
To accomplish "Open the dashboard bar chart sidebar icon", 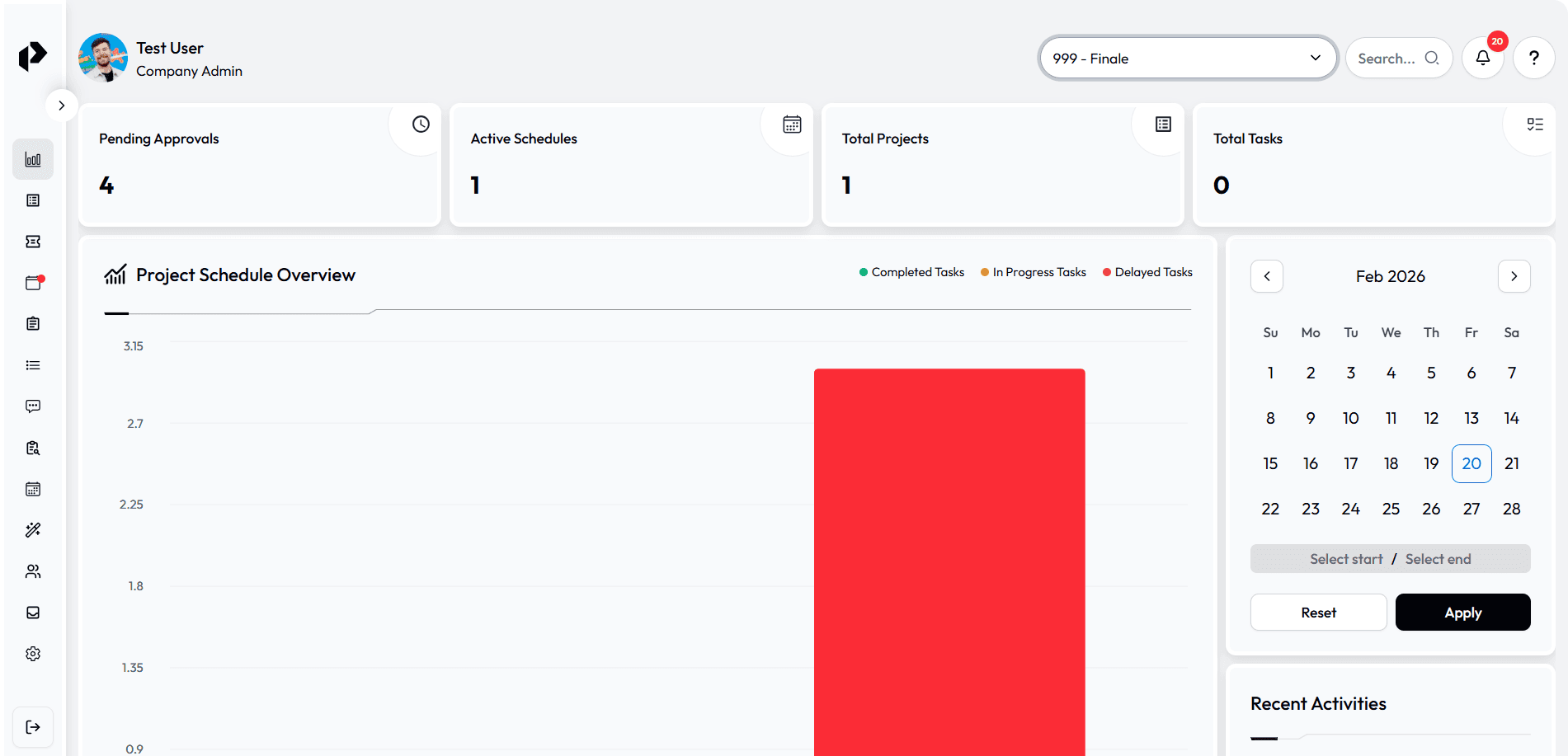I will pos(33,159).
